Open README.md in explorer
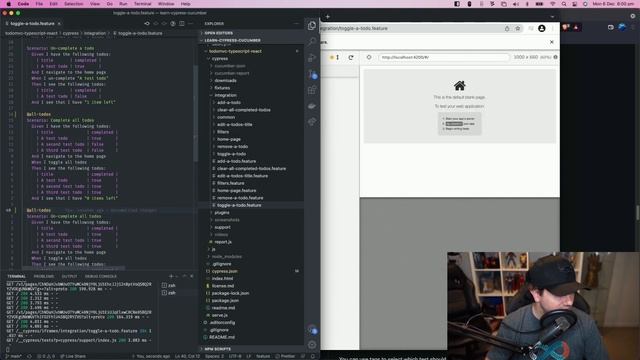Image resolution: width=640 pixels, height=360 pixels. 222,338
